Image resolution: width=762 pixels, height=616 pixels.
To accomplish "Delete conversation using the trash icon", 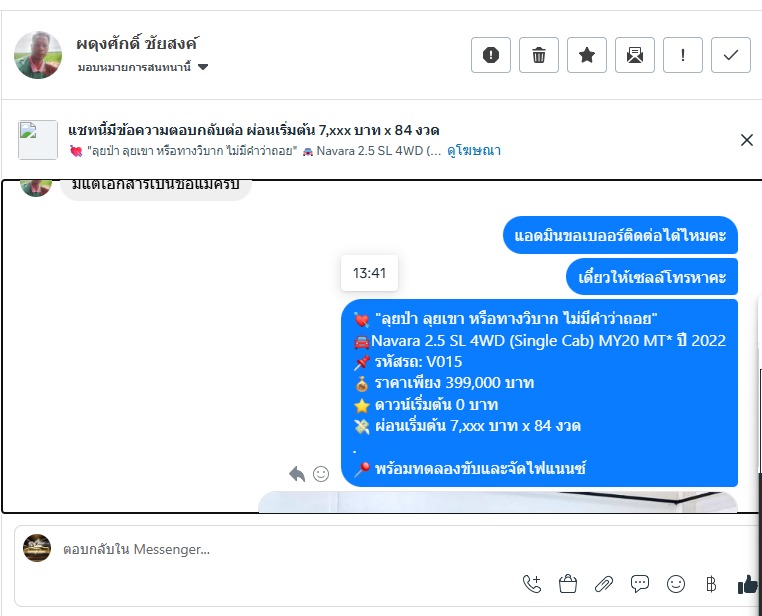I will pyautogui.click(x=539, y=55).
